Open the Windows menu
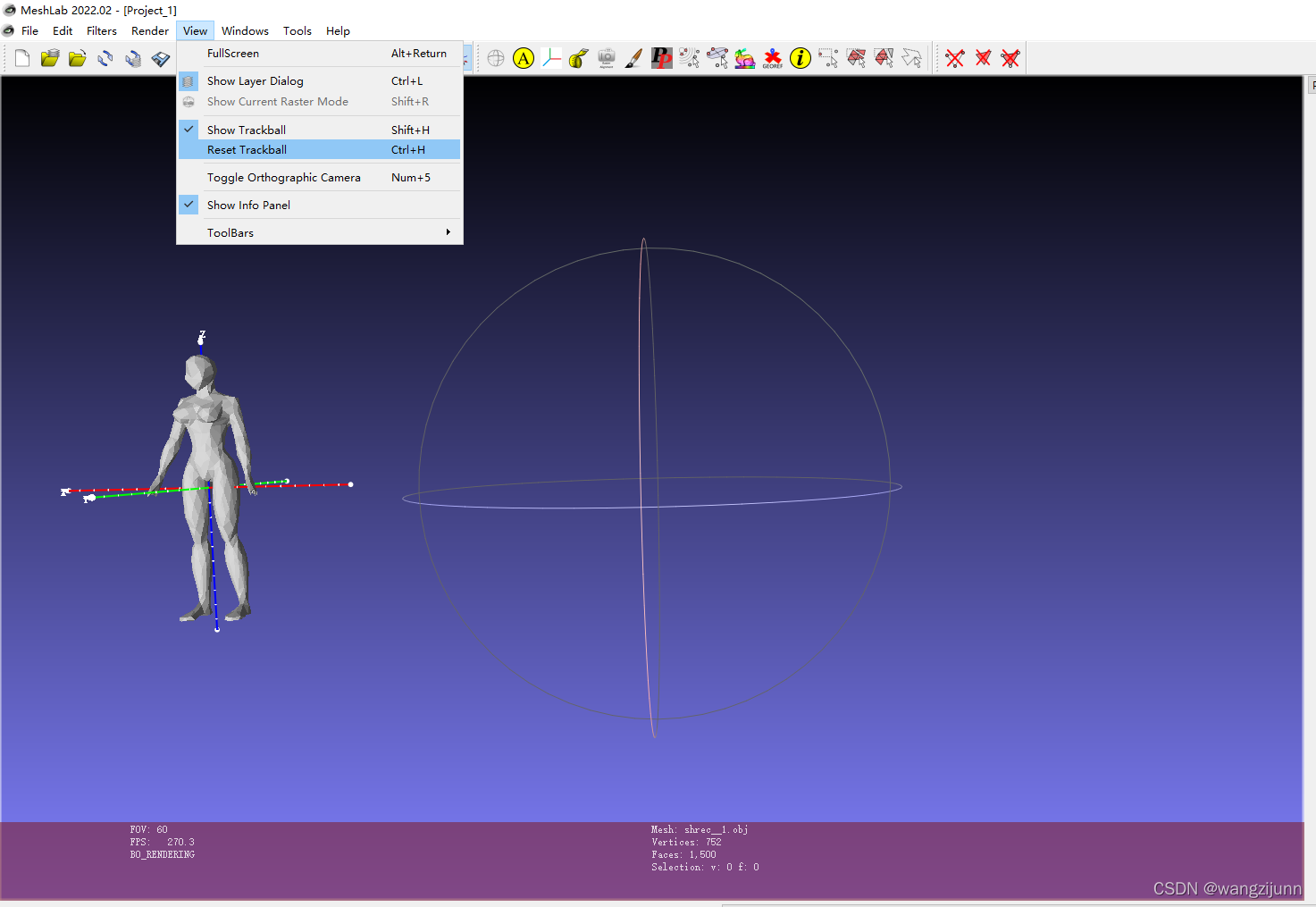The width and height of the screenshot is (1316, 907). pos(245,30)
